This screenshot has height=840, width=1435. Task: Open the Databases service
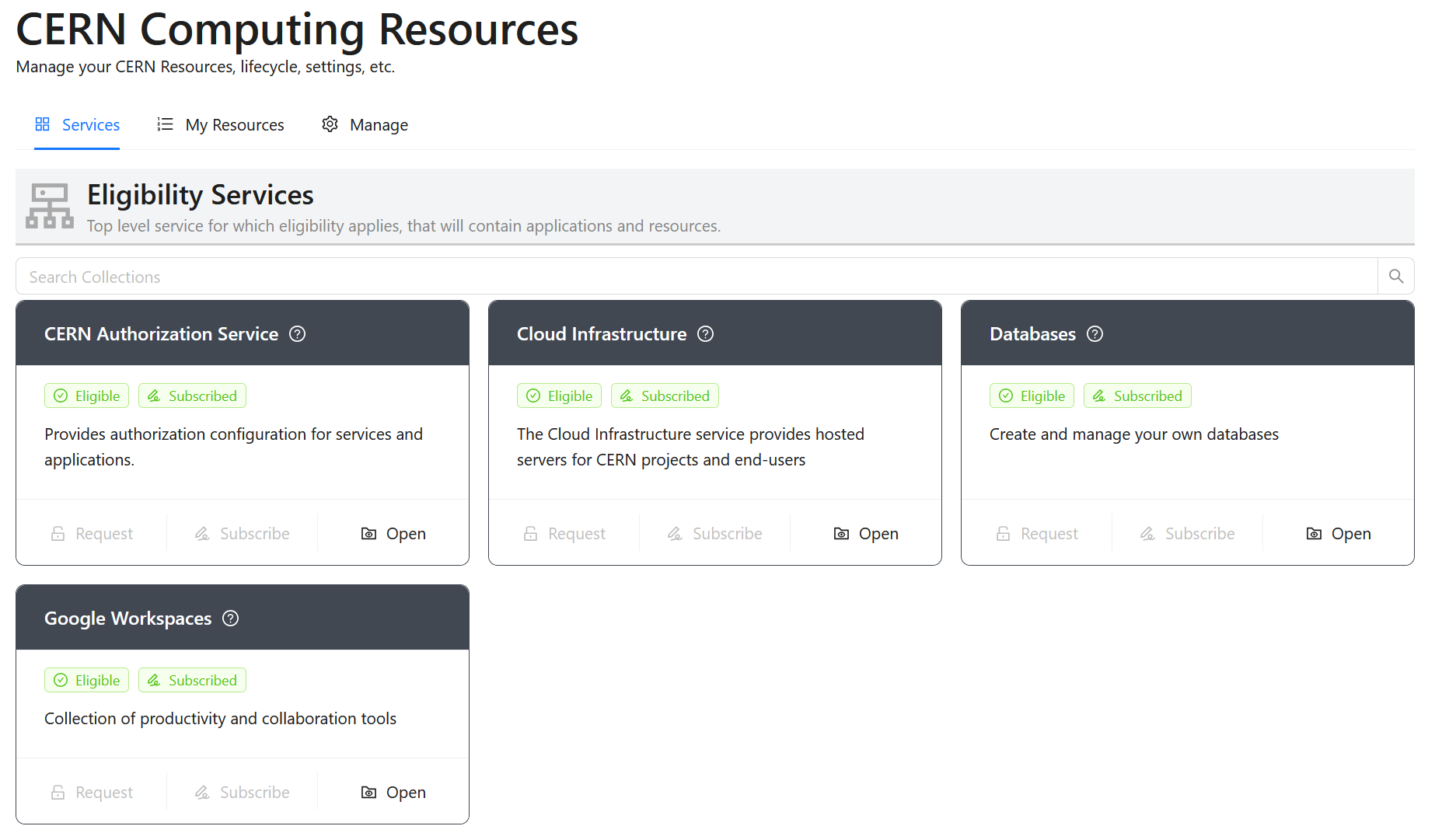coord(1339,534)
